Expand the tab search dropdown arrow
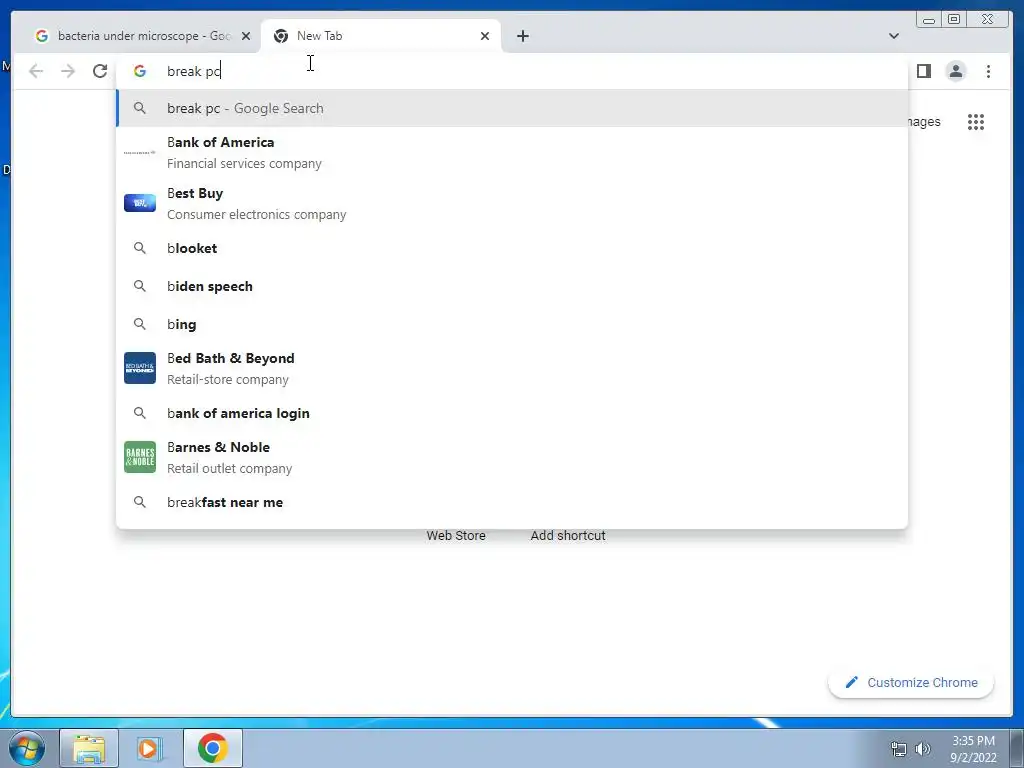 point(893,36)
